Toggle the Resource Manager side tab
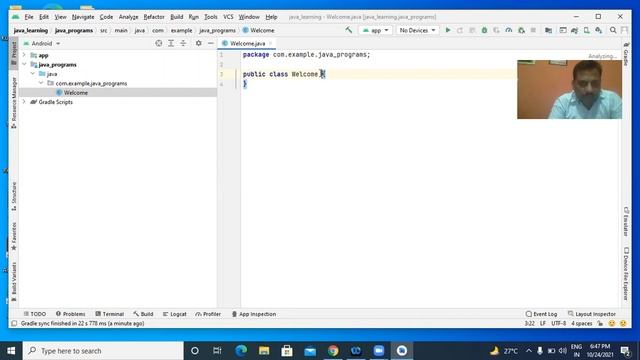Viewport: 640px width, 360px height. [13, 102]
